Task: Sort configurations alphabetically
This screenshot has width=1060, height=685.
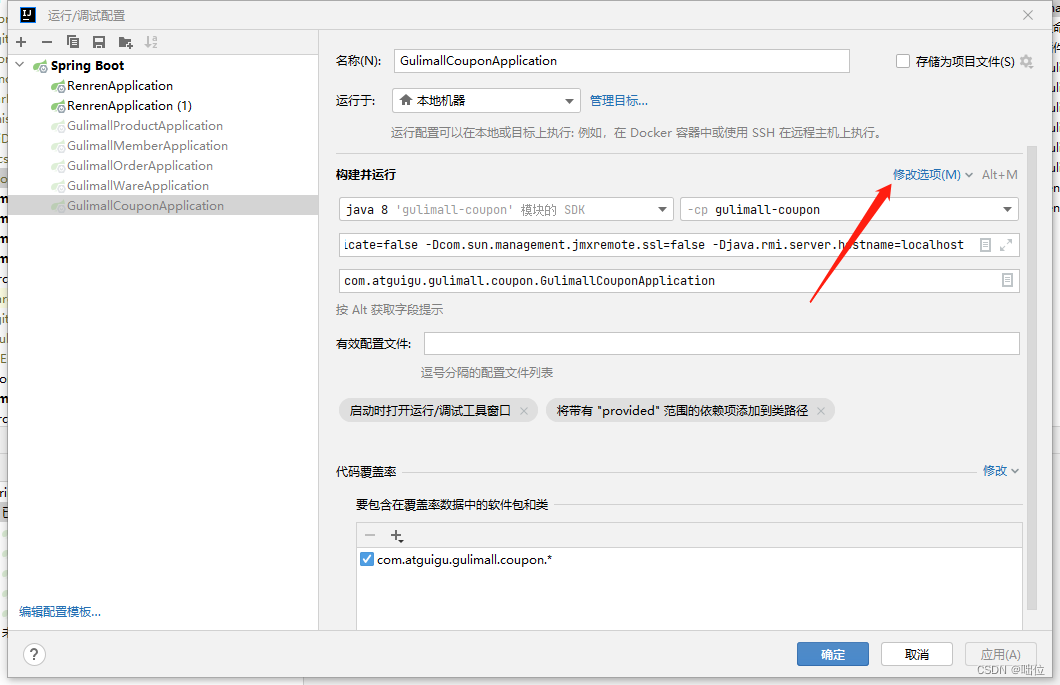Action: click(x=150, y=41)
